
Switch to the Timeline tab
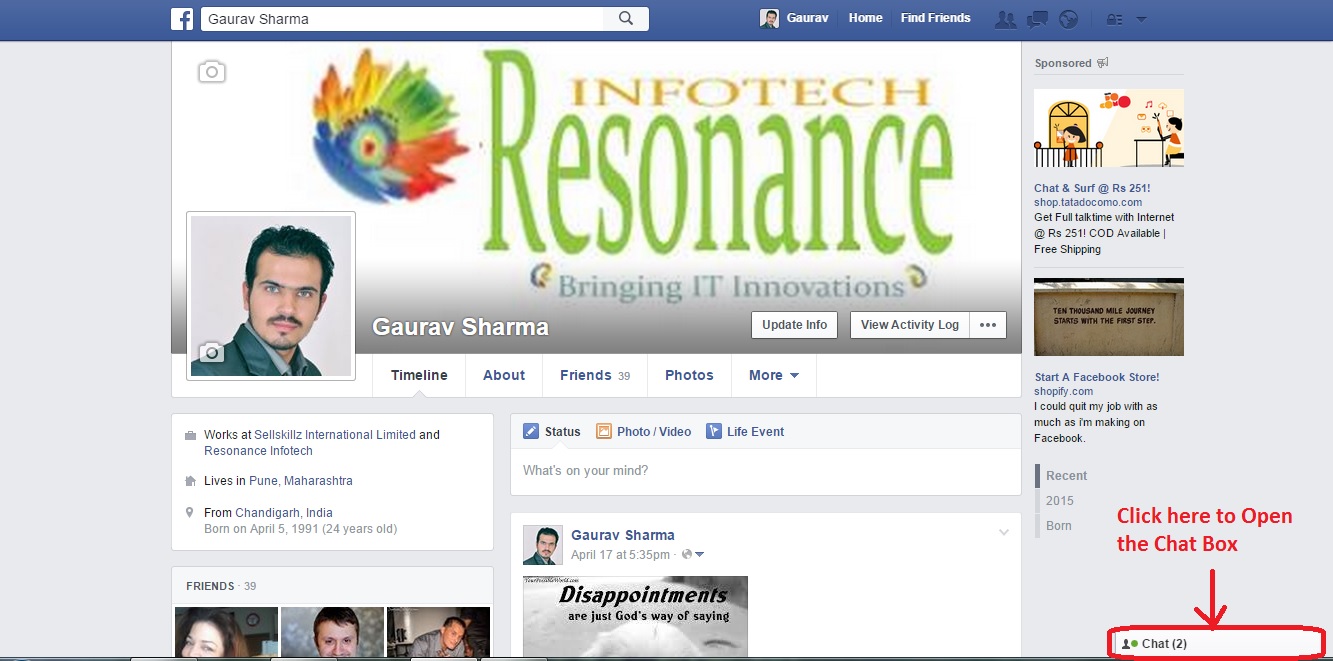point(419,375)
